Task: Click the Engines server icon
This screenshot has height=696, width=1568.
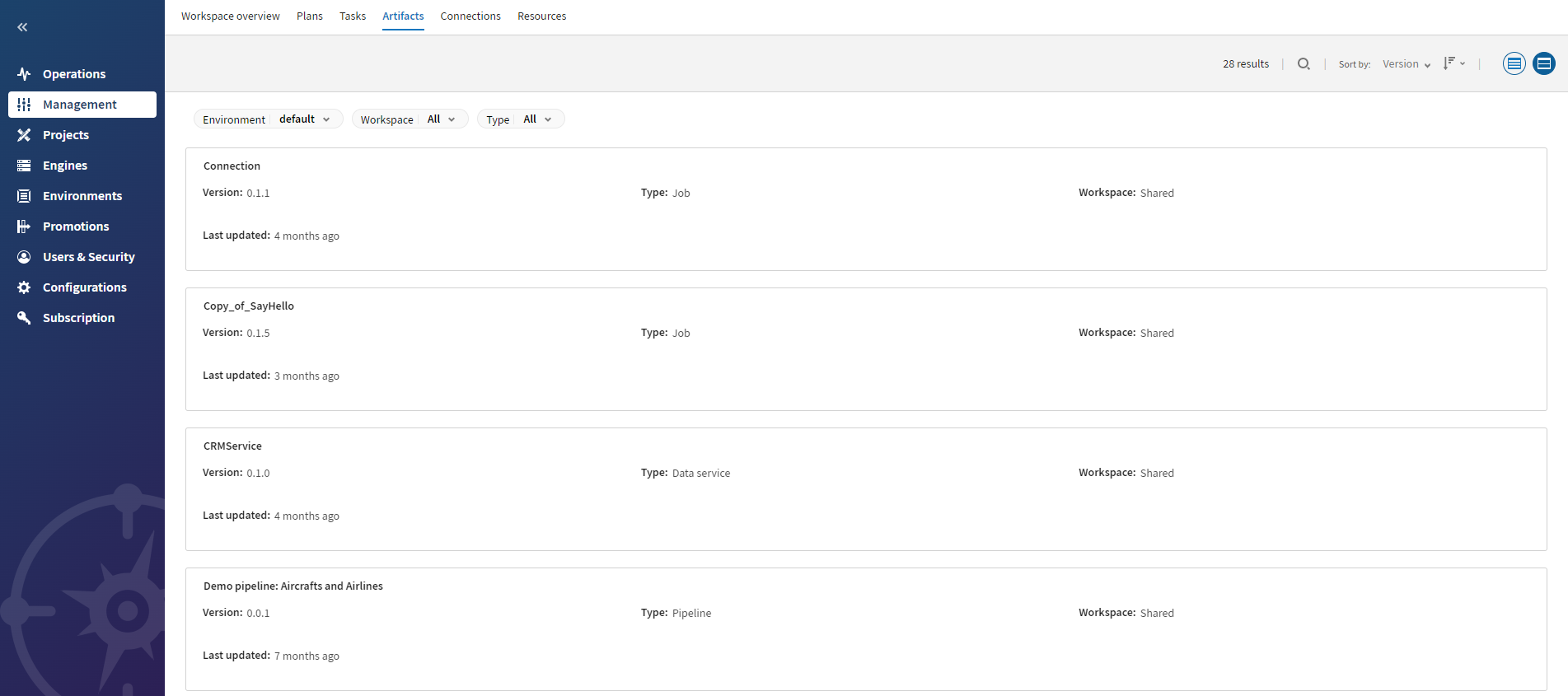Action: [24, 166]
